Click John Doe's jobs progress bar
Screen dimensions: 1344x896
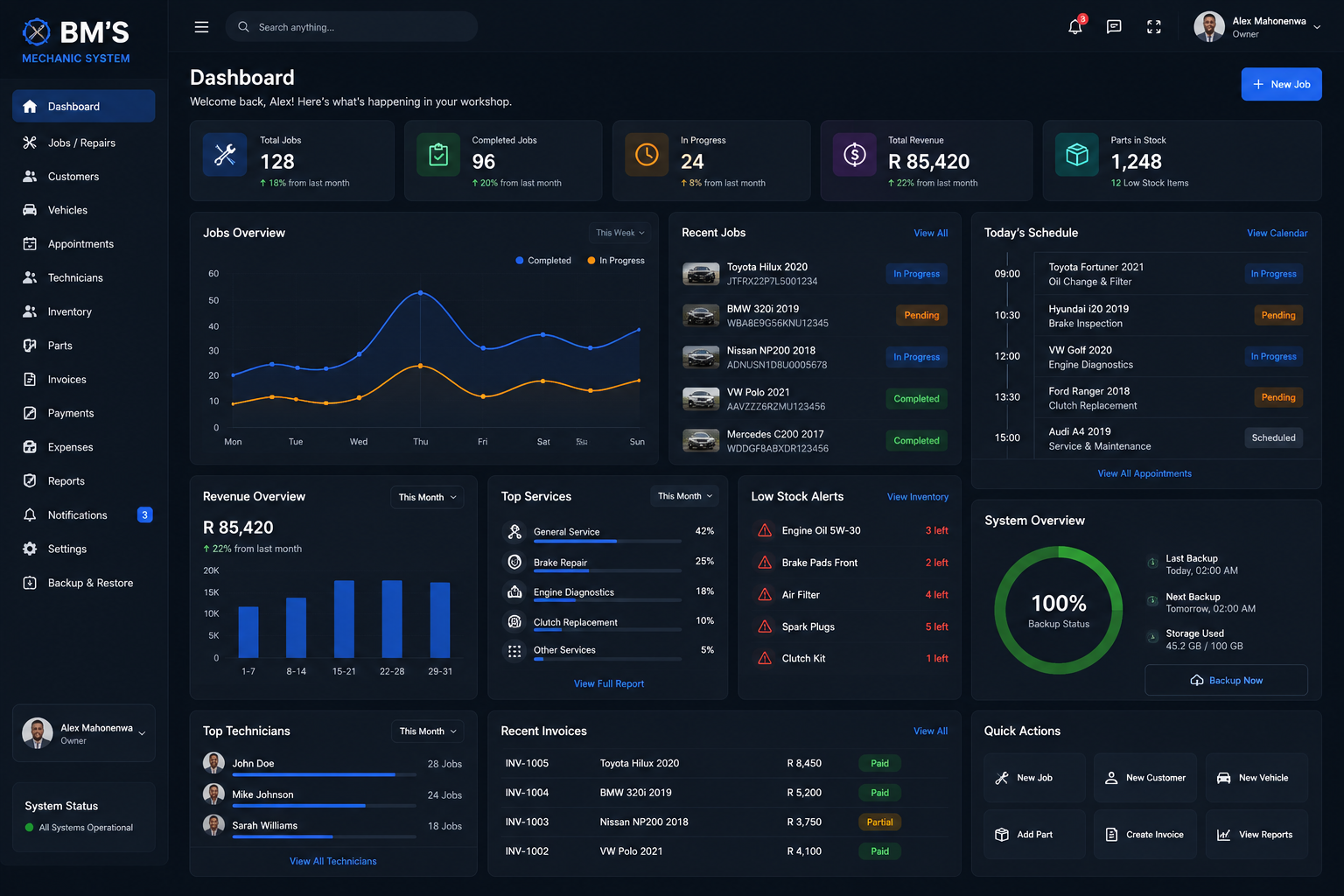pos(324,774)
